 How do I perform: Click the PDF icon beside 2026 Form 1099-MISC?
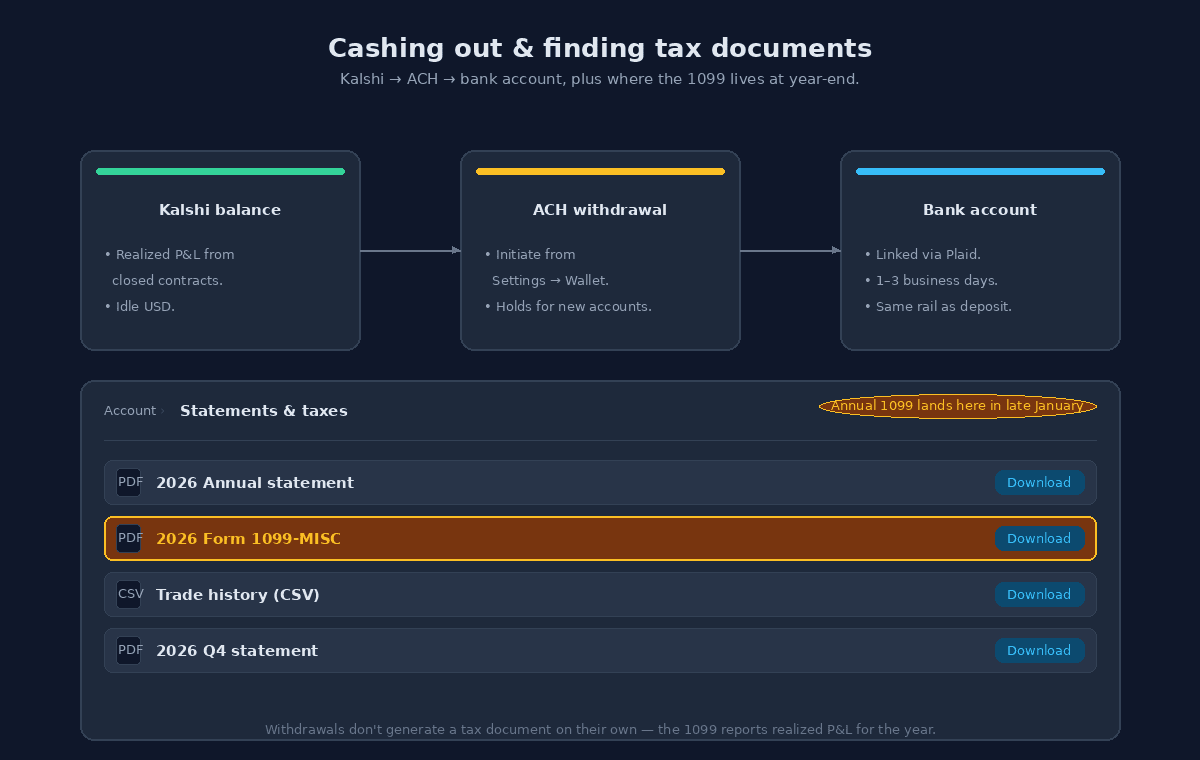(130, 539)
